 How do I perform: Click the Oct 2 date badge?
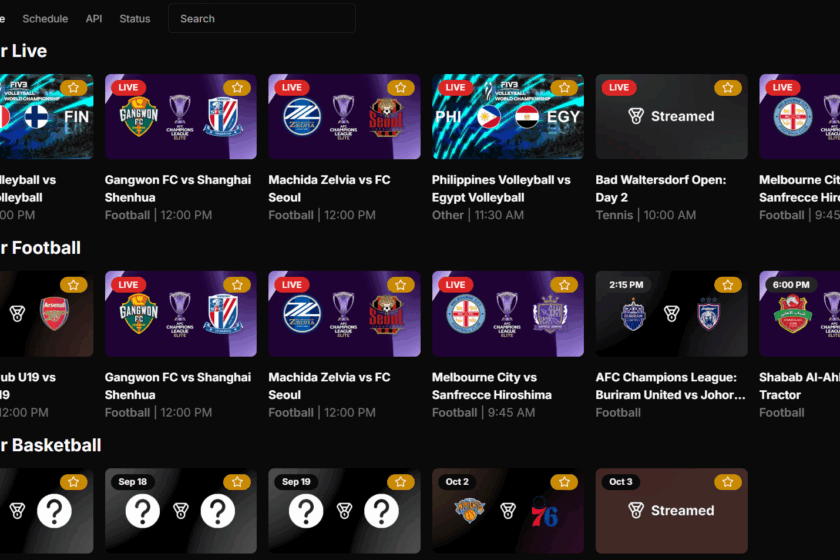pyautogui.click(x=457, y=482)
